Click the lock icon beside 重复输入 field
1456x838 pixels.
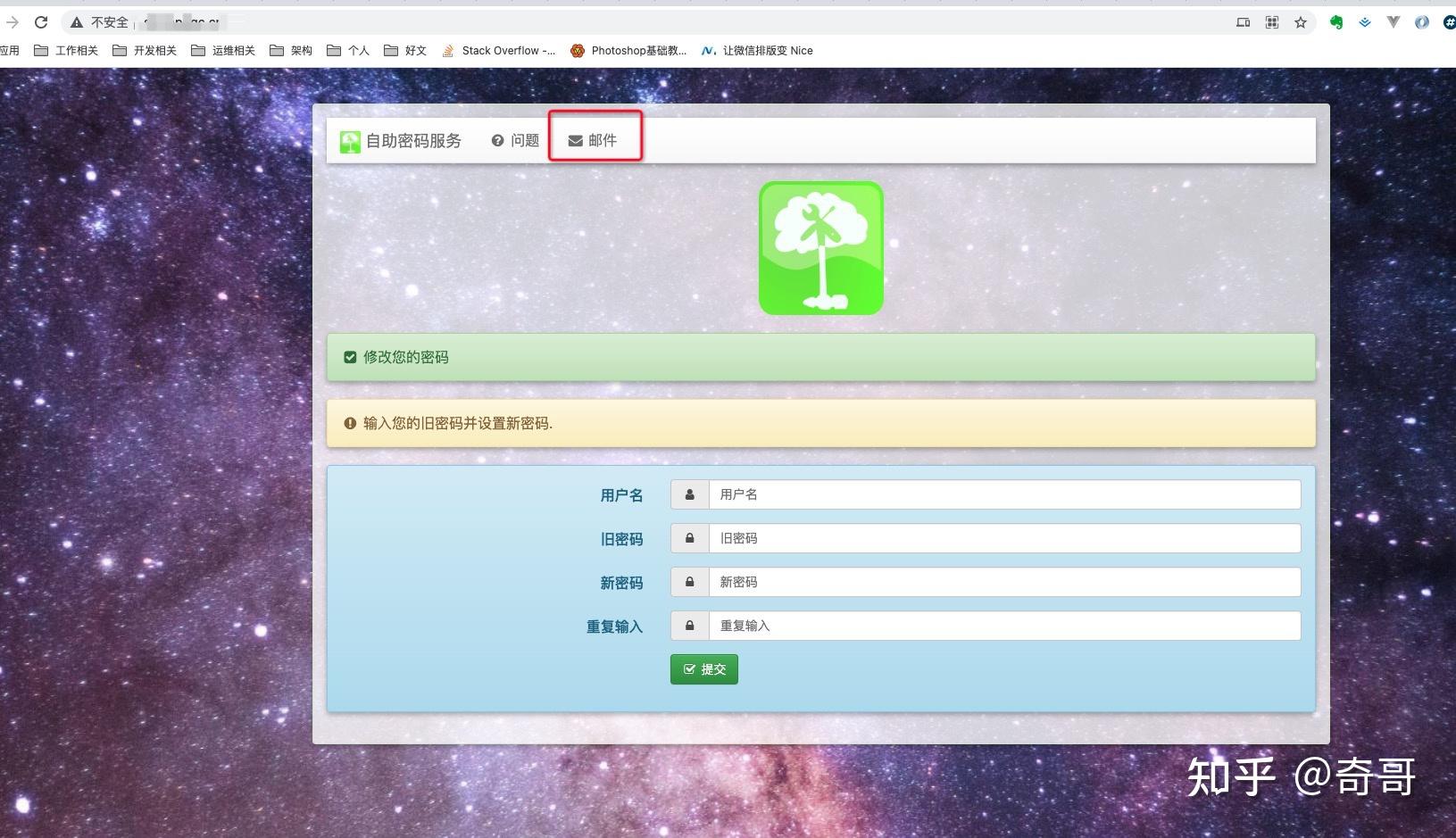688,626
